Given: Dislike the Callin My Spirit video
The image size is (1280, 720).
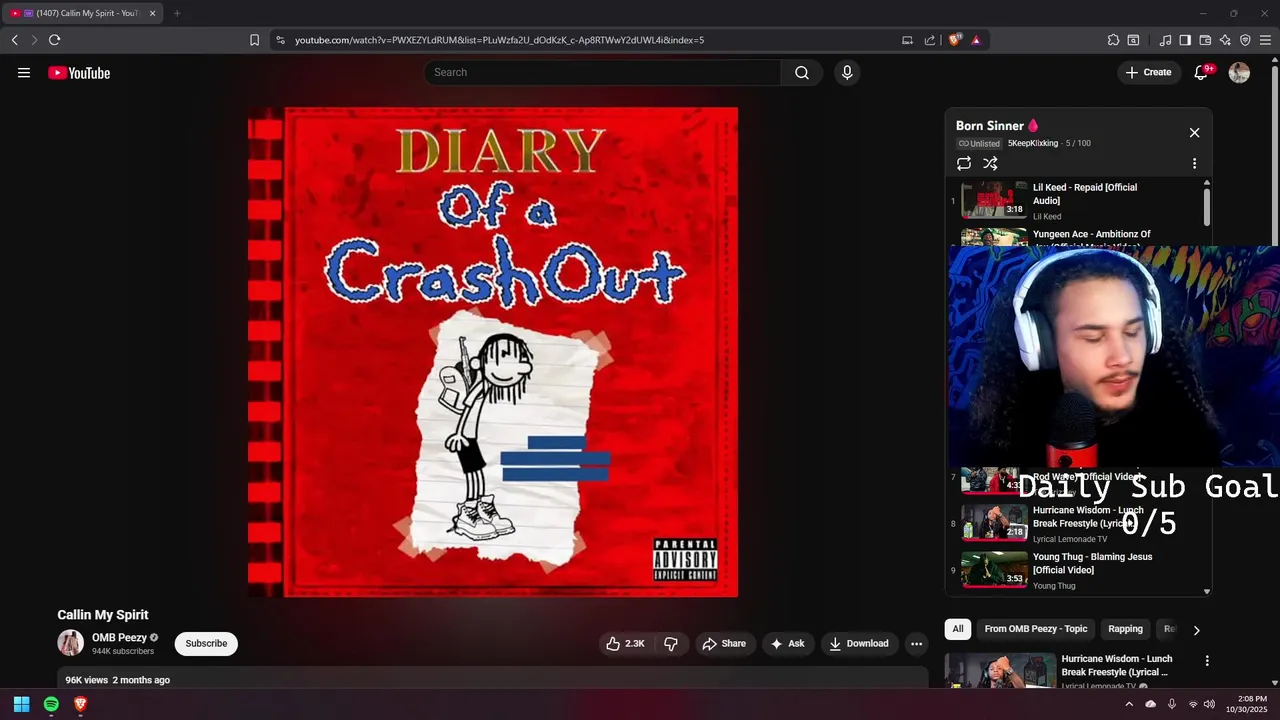Looking at the screenshot, I should 671,643.
